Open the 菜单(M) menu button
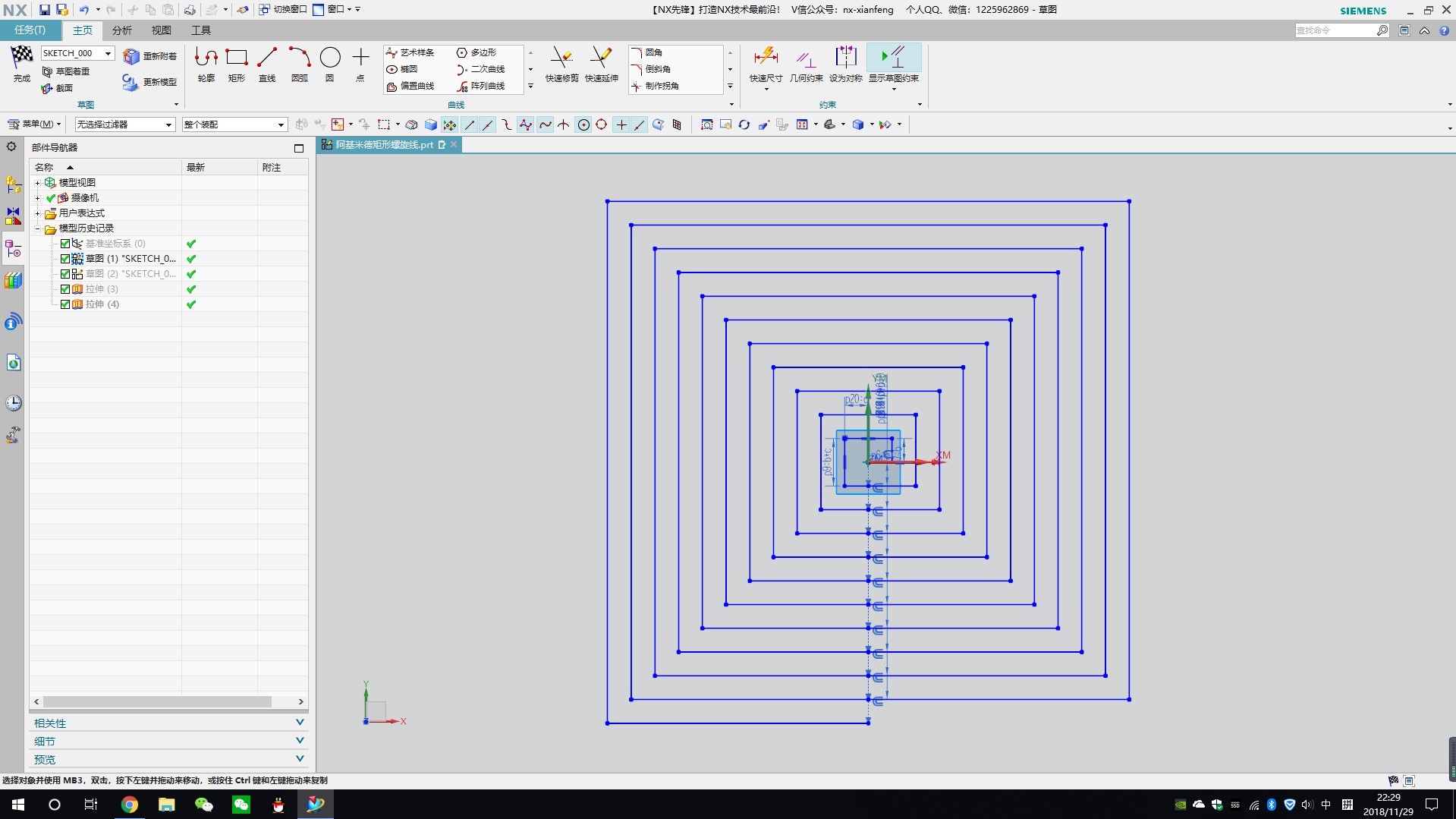The image size is (1456, 819). click(x=34, y=124)
